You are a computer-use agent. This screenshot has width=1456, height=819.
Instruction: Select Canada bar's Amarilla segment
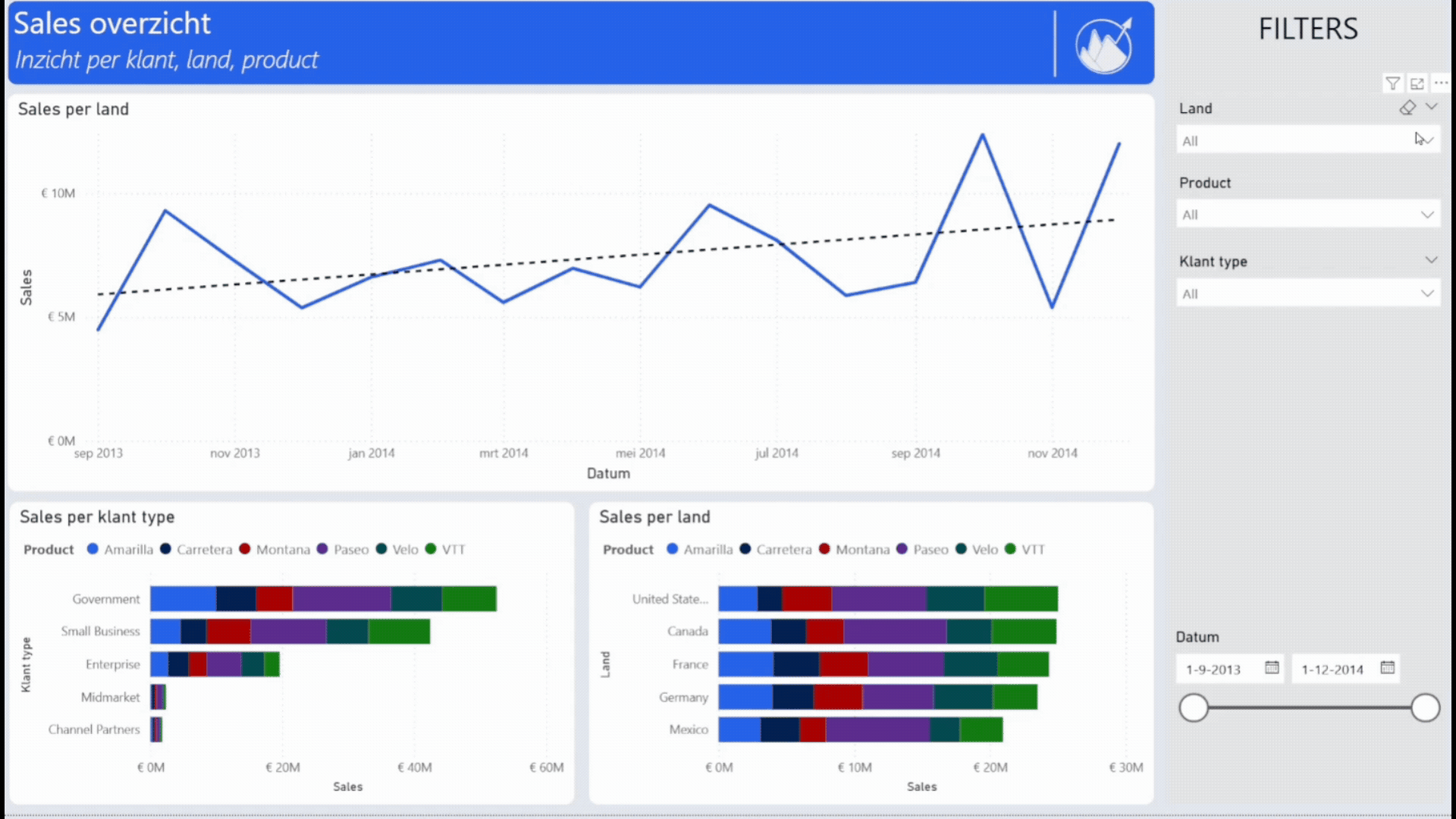click(745, 631)
